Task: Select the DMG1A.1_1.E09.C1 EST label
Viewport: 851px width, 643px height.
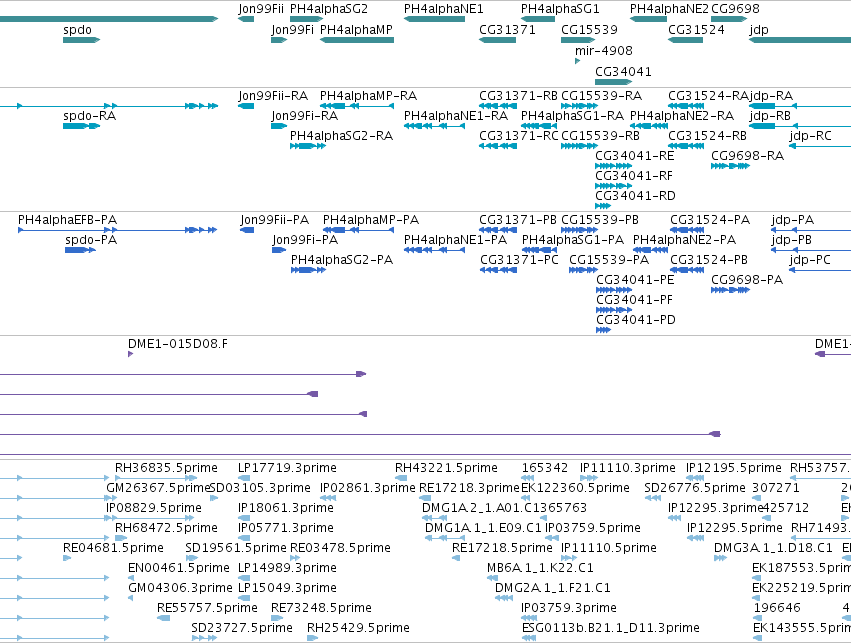Action: point(483,529)
